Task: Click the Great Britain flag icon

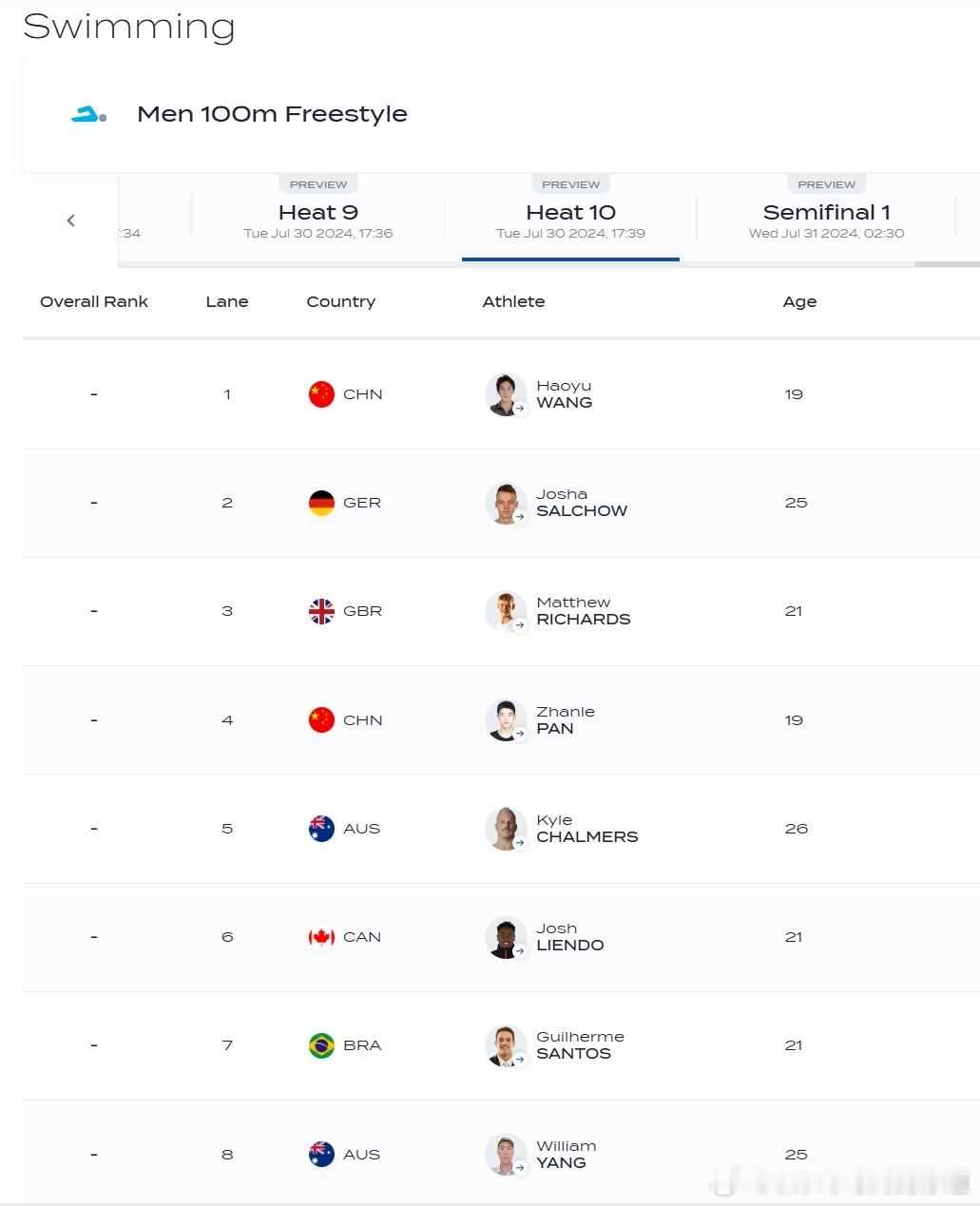Action: point(321,611)
